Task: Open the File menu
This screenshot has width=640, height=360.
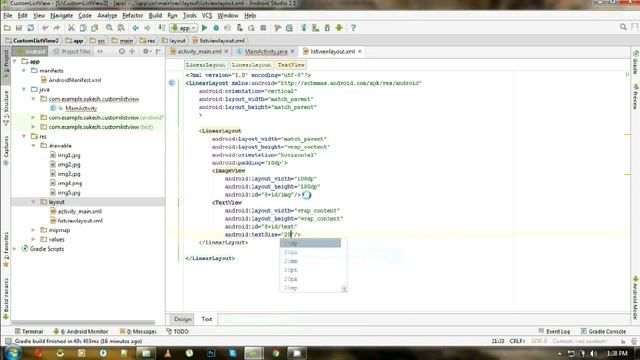Action: (7, 16)
